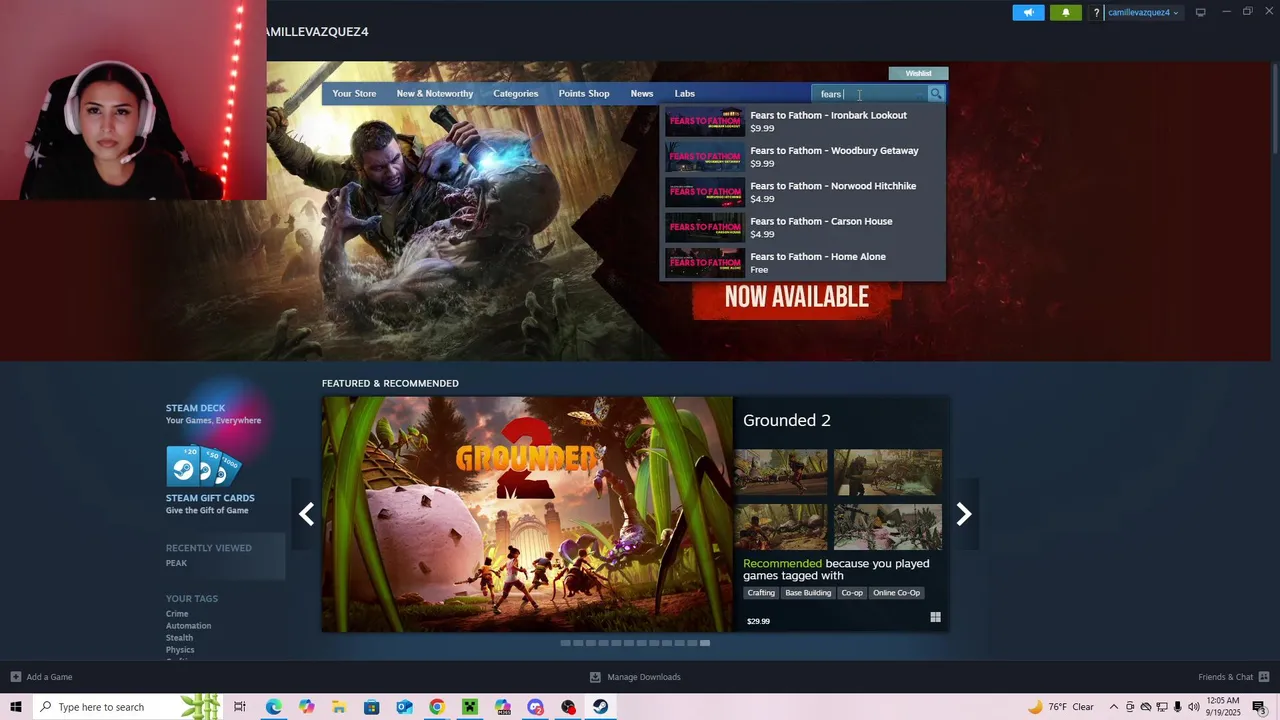Open Google Chrome from taskbar
1280x720 pixels.
pos(437,707)
